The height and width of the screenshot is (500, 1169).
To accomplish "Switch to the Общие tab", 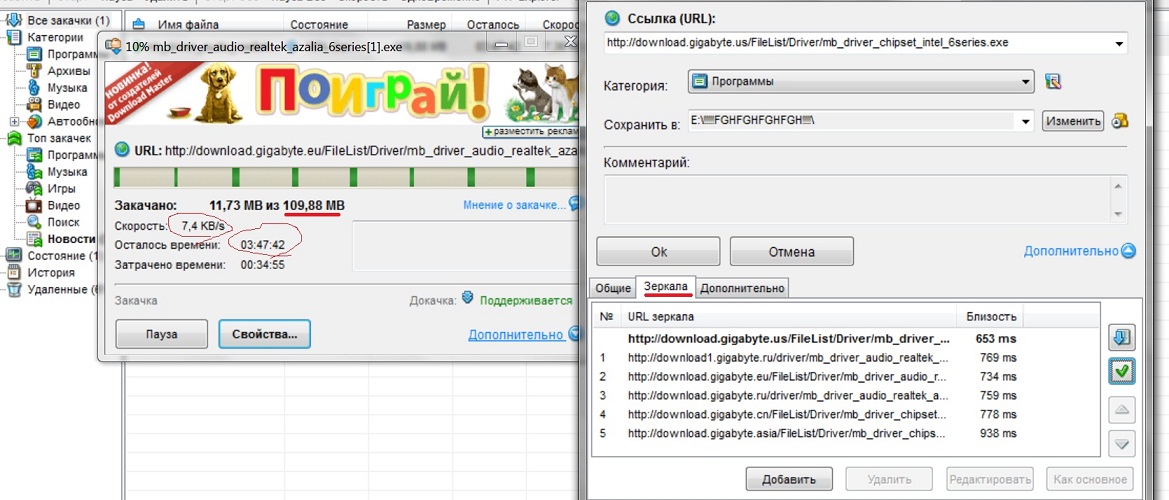I will pos(614,288).
